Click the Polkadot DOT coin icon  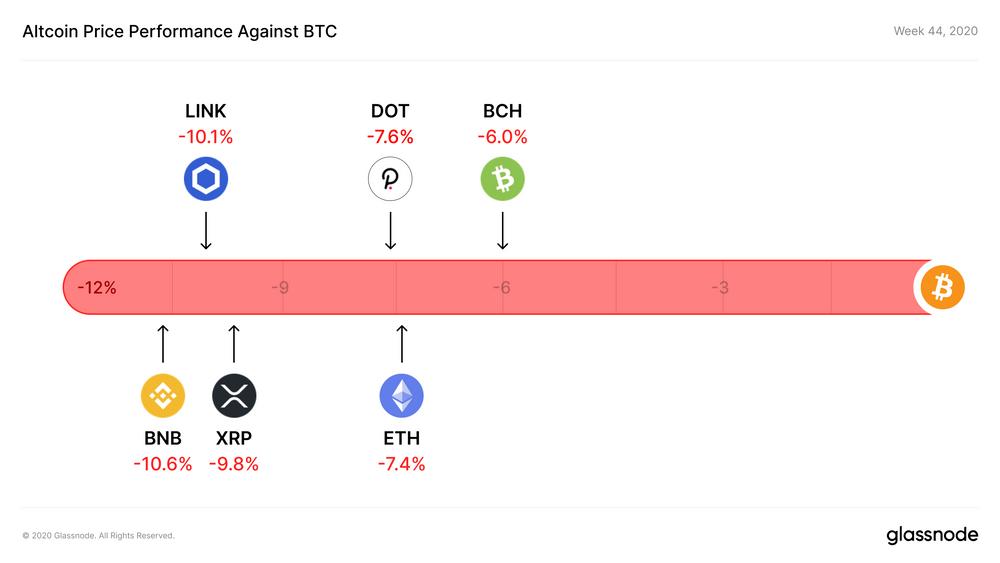390,180
